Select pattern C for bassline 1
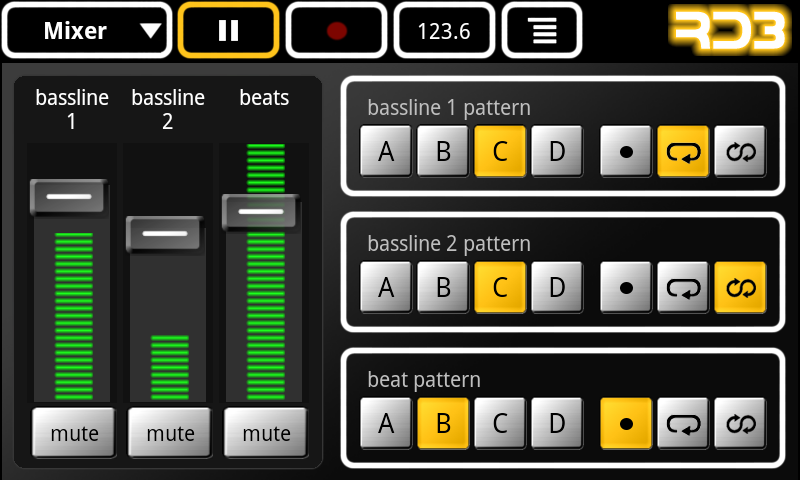 [500, 151]
